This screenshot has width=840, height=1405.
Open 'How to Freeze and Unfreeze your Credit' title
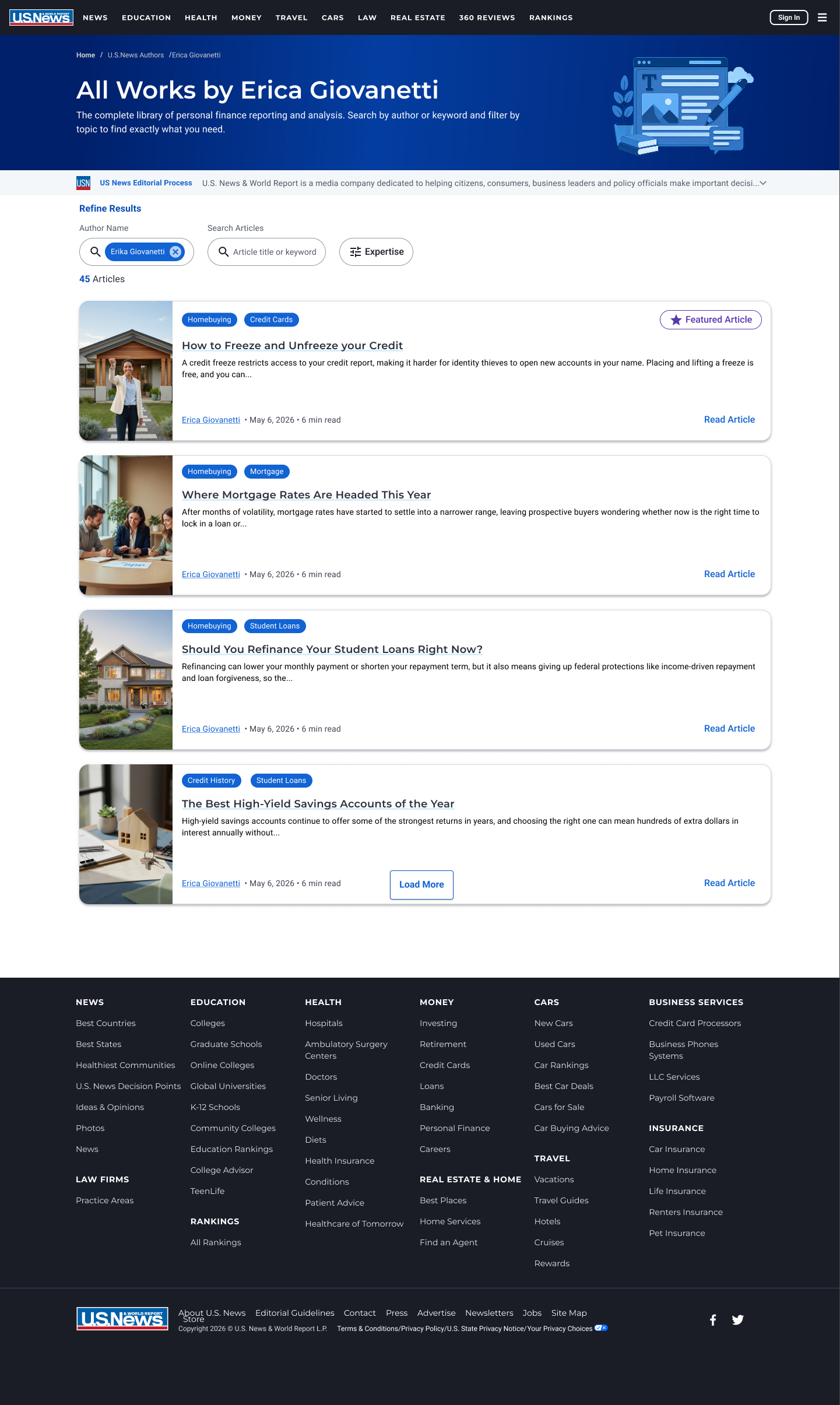point(292,346)
